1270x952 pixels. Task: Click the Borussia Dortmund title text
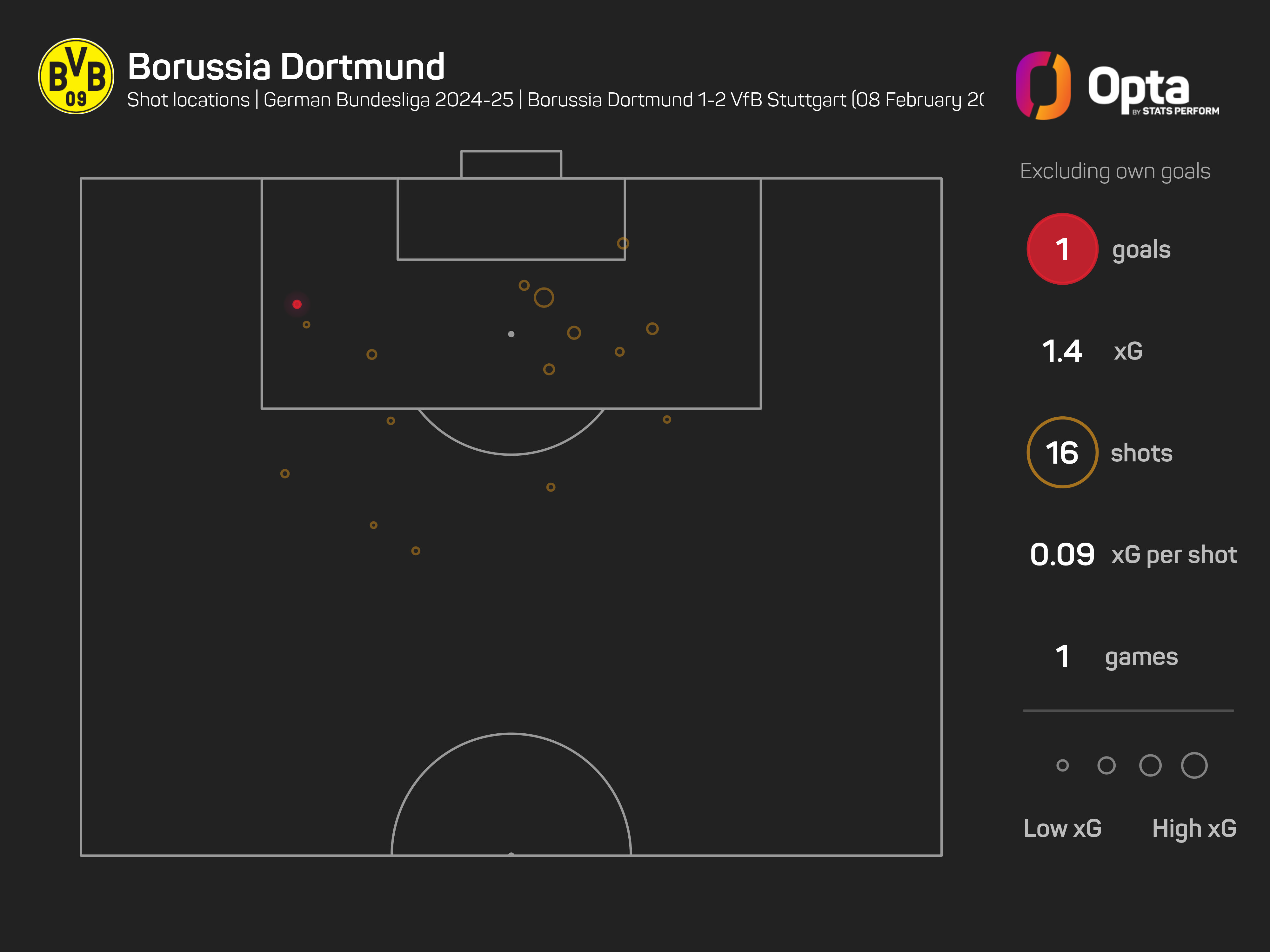coord(286,67)
